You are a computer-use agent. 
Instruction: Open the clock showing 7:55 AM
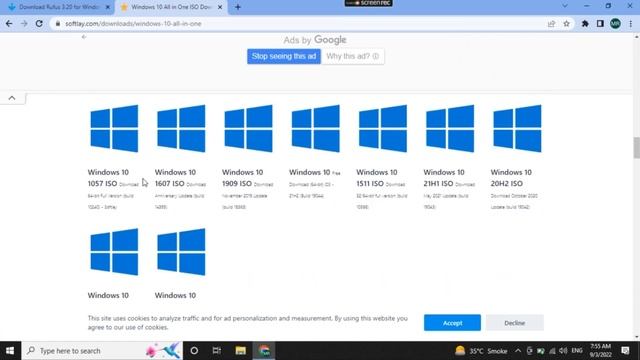600,351
